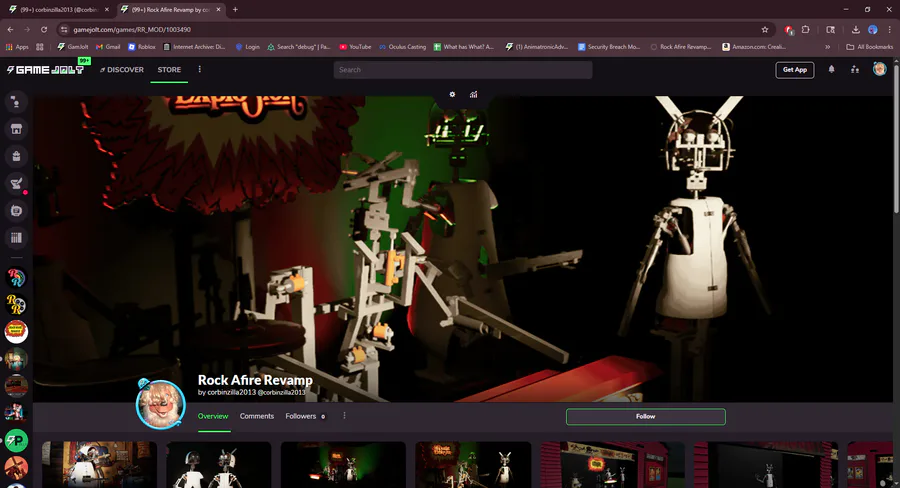Bookmark this page with the star icon

tap(765, 29)
